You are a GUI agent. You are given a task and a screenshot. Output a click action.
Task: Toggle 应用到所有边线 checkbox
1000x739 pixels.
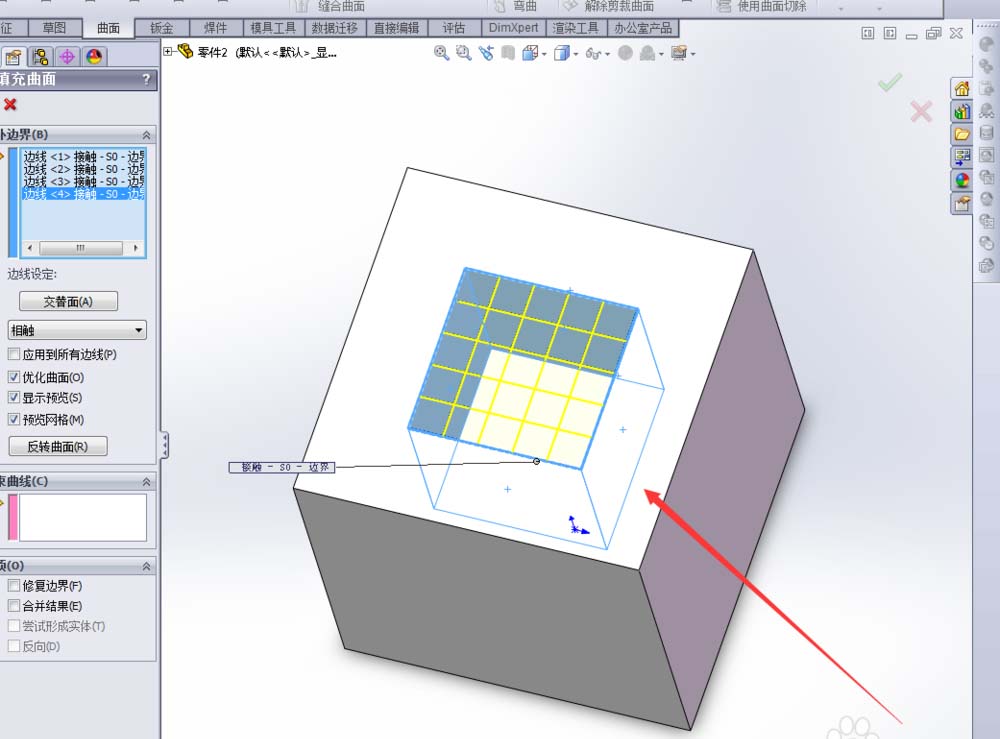(x=14, y=354)
